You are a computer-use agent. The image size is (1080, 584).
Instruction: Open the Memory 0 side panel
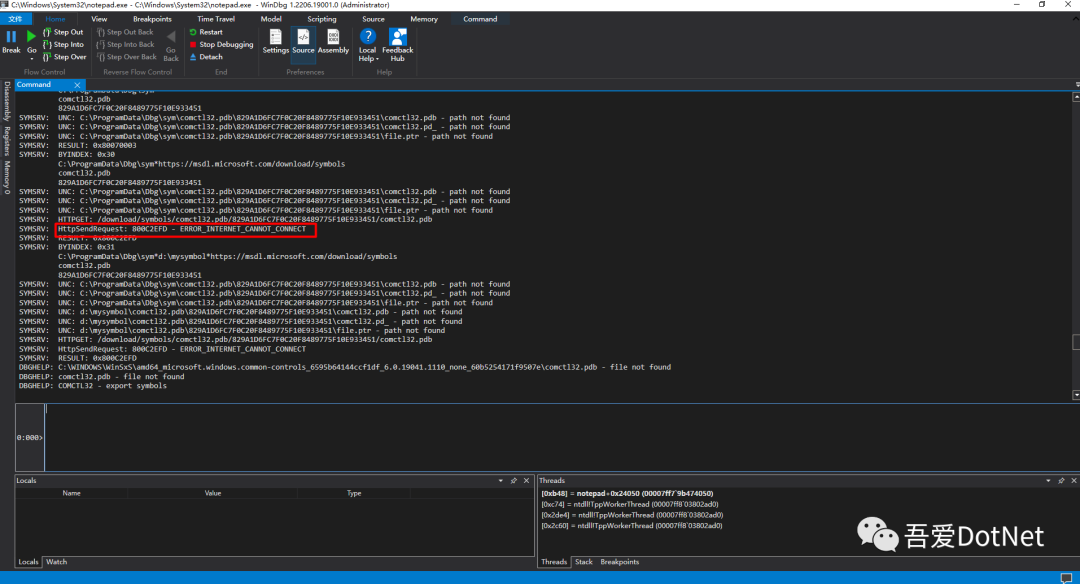click(7, 178)
